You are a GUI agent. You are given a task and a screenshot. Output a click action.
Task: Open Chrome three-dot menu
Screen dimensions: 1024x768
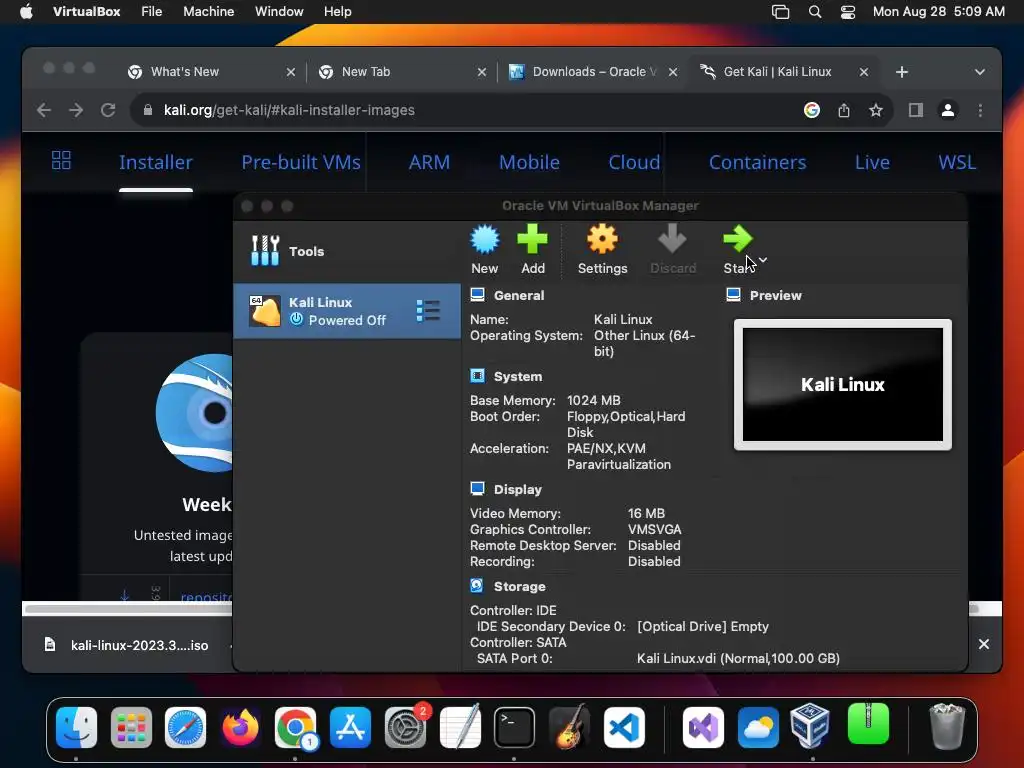980,110
